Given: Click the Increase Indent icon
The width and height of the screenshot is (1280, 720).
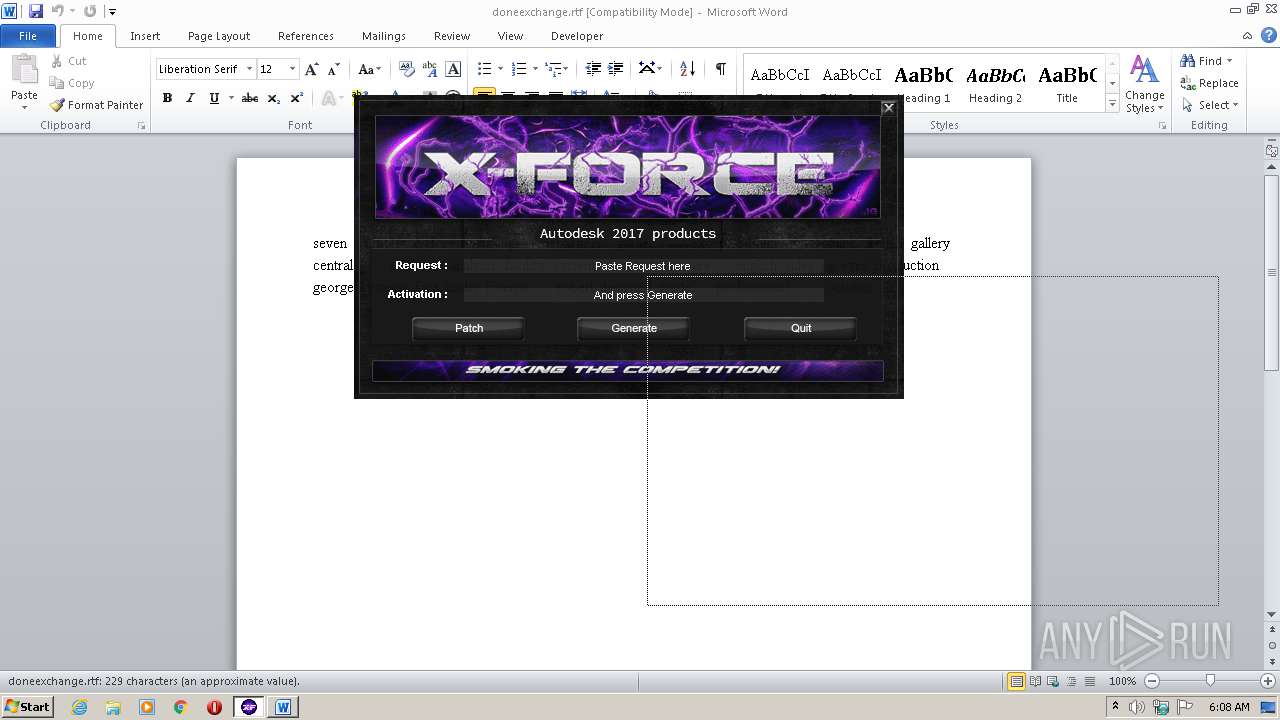Looking at the screenshot, I should 616,69.
